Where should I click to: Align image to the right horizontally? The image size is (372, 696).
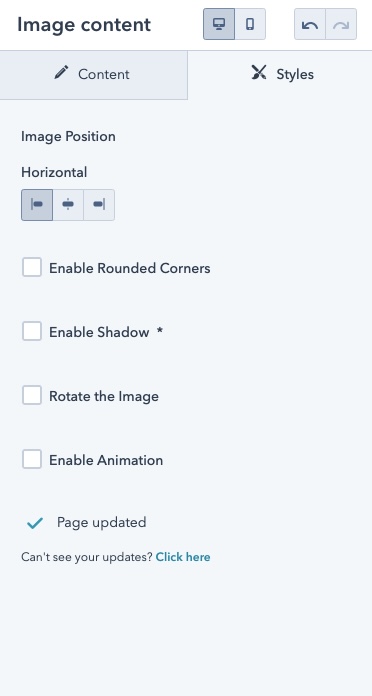(x=99, y=205)
